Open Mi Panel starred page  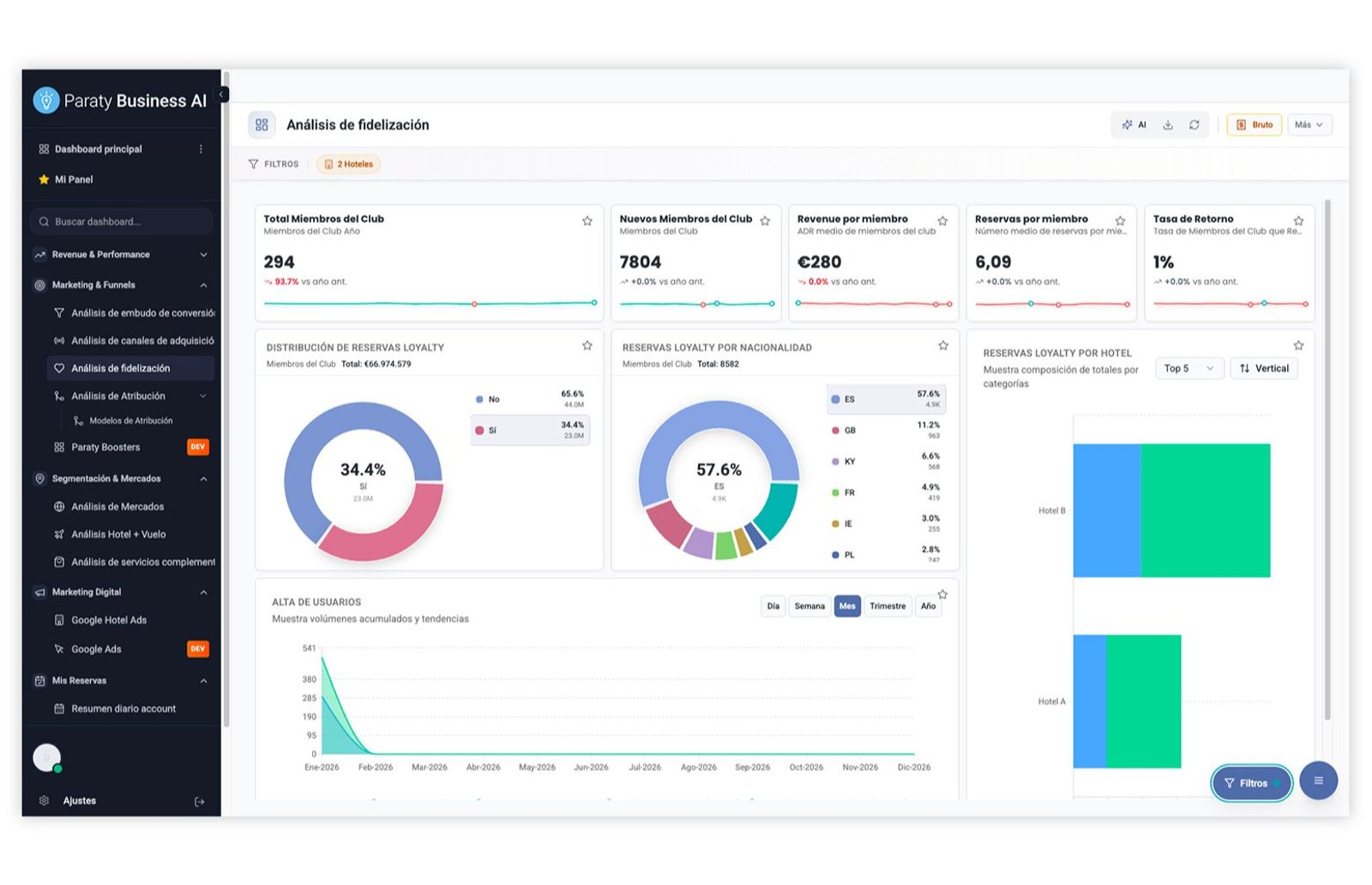(74, 179)
